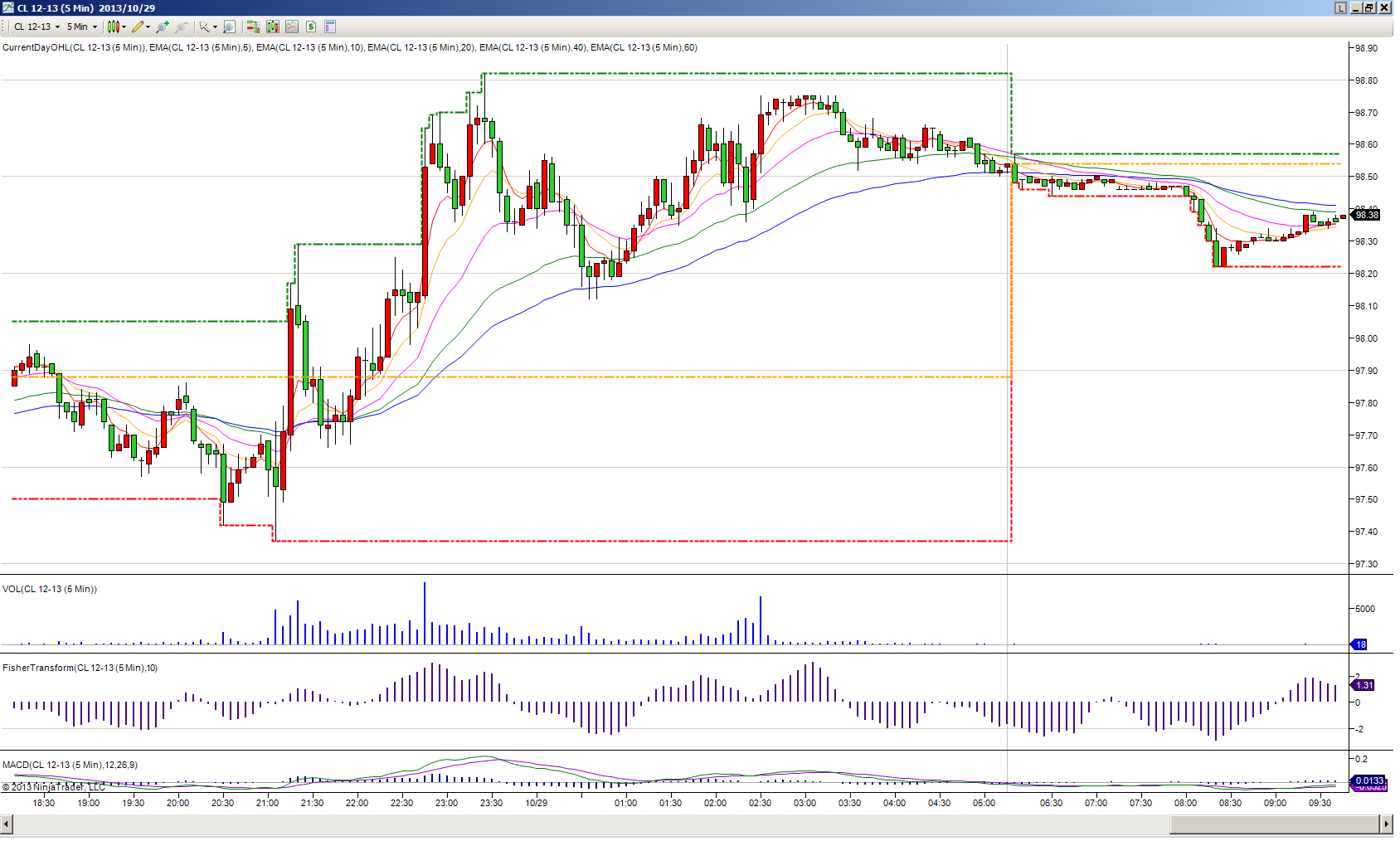The width and height of the screenshot is (1400, 841).
Task: Close the CL 12-13 chart window
Action: click(x=1383, y=7)
